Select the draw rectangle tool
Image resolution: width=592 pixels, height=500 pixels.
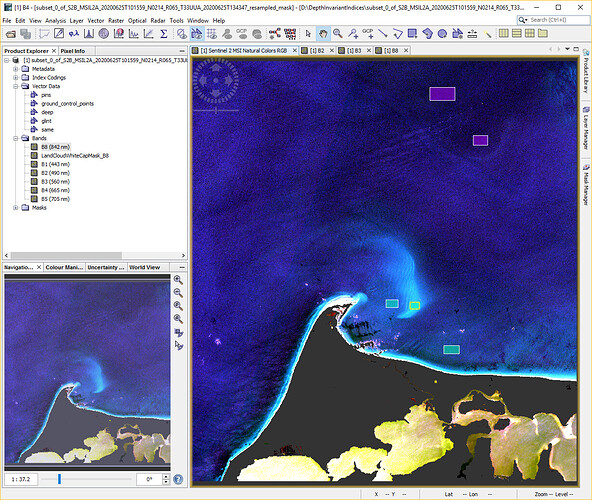[412, 34]
